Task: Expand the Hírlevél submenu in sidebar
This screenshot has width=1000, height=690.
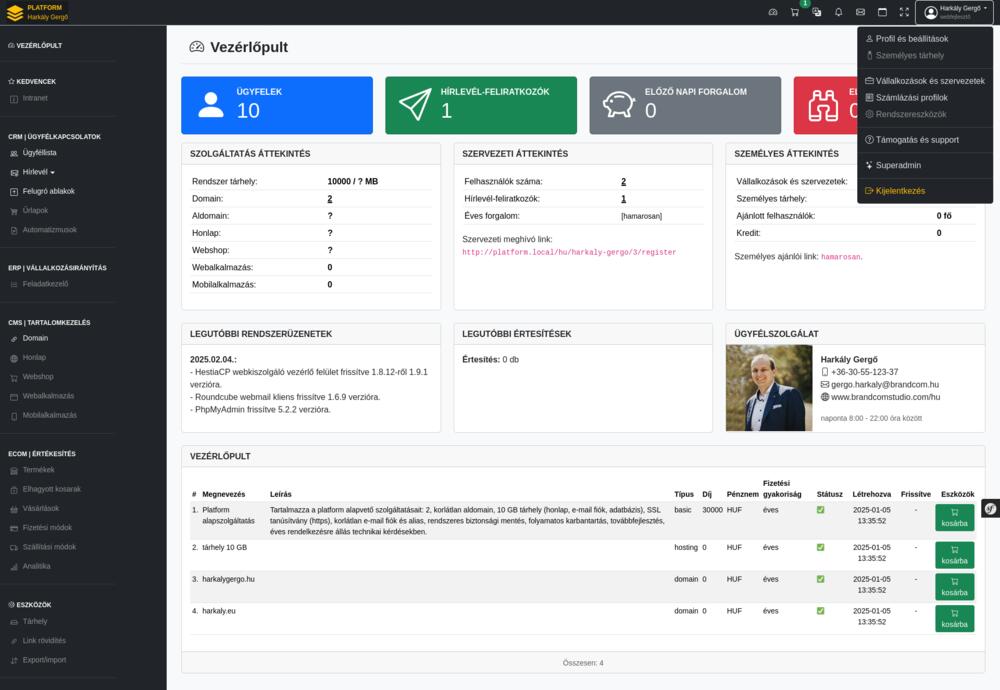Action: pos(39,172)
